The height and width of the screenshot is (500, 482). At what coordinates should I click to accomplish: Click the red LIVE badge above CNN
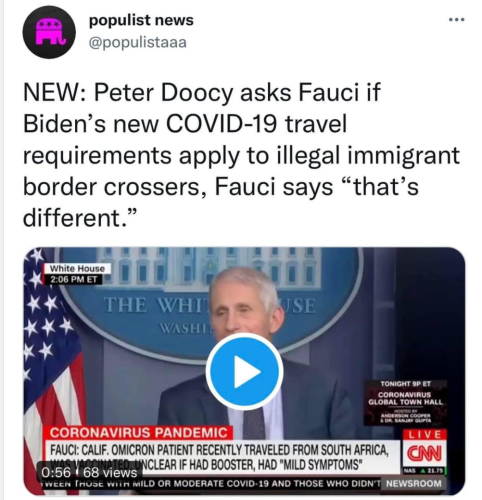click(425, 435)
